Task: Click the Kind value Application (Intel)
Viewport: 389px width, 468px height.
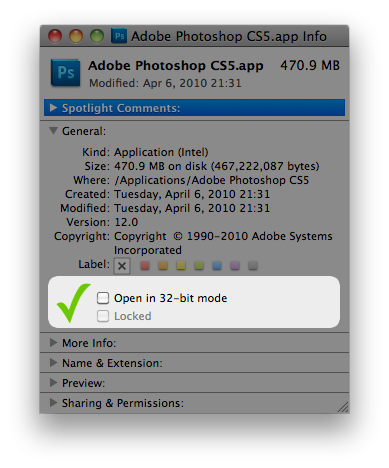Action: coord(161,152)
